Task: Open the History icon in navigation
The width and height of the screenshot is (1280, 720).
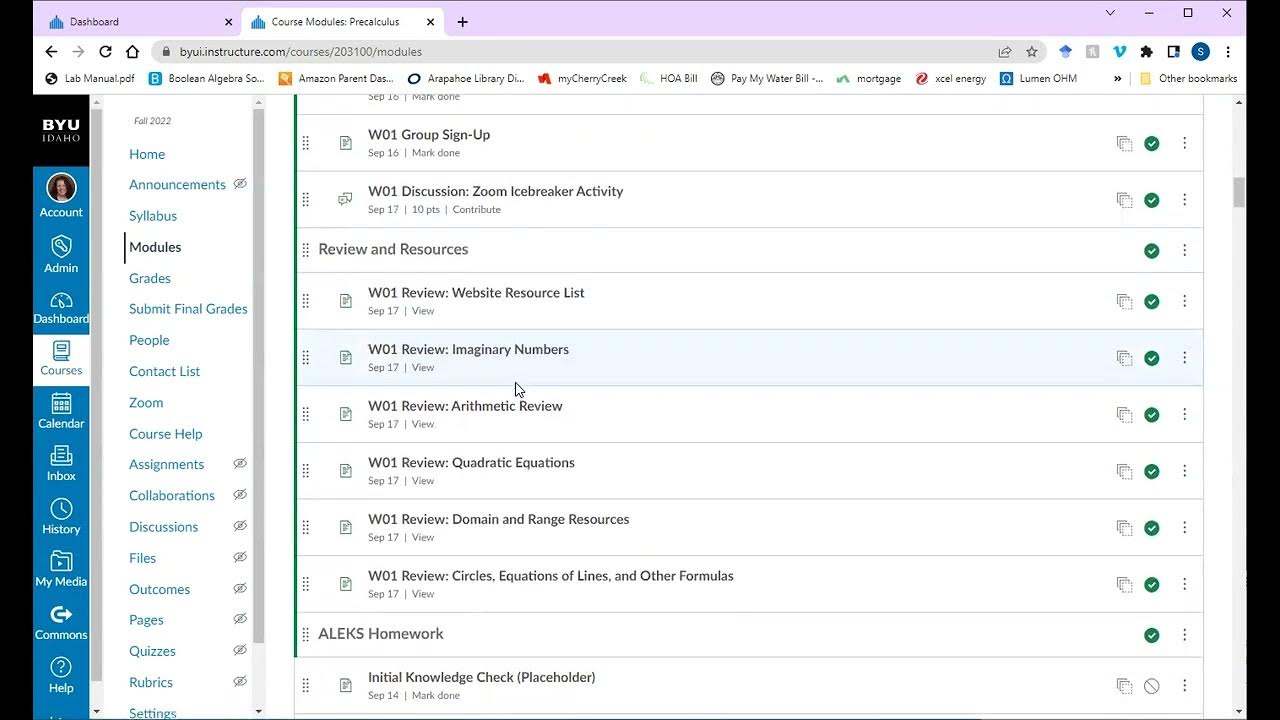Action: pyautogui.click(x=61, y=515)
